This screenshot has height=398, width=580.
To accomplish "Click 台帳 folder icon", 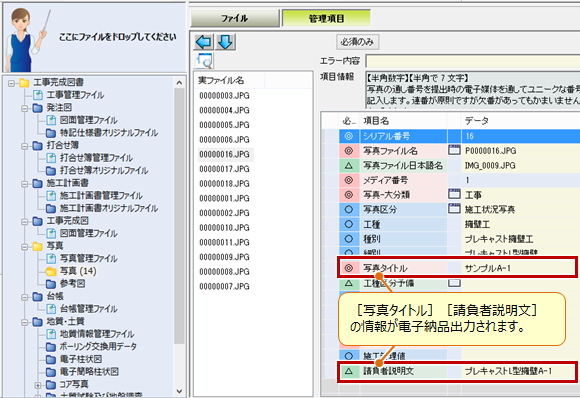I will 38,296.
